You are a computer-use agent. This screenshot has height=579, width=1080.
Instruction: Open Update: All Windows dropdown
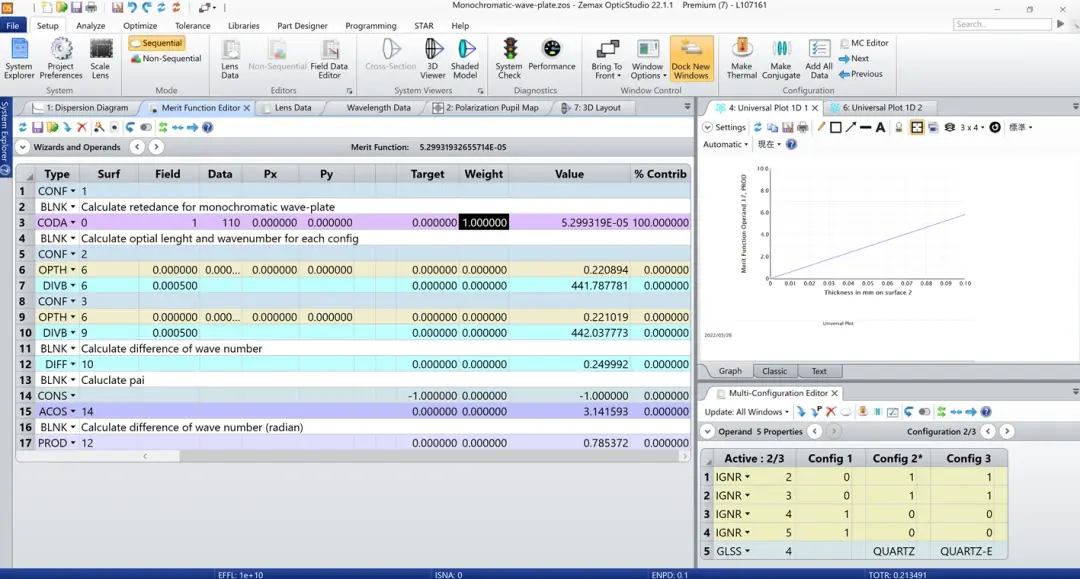point(747,412)
